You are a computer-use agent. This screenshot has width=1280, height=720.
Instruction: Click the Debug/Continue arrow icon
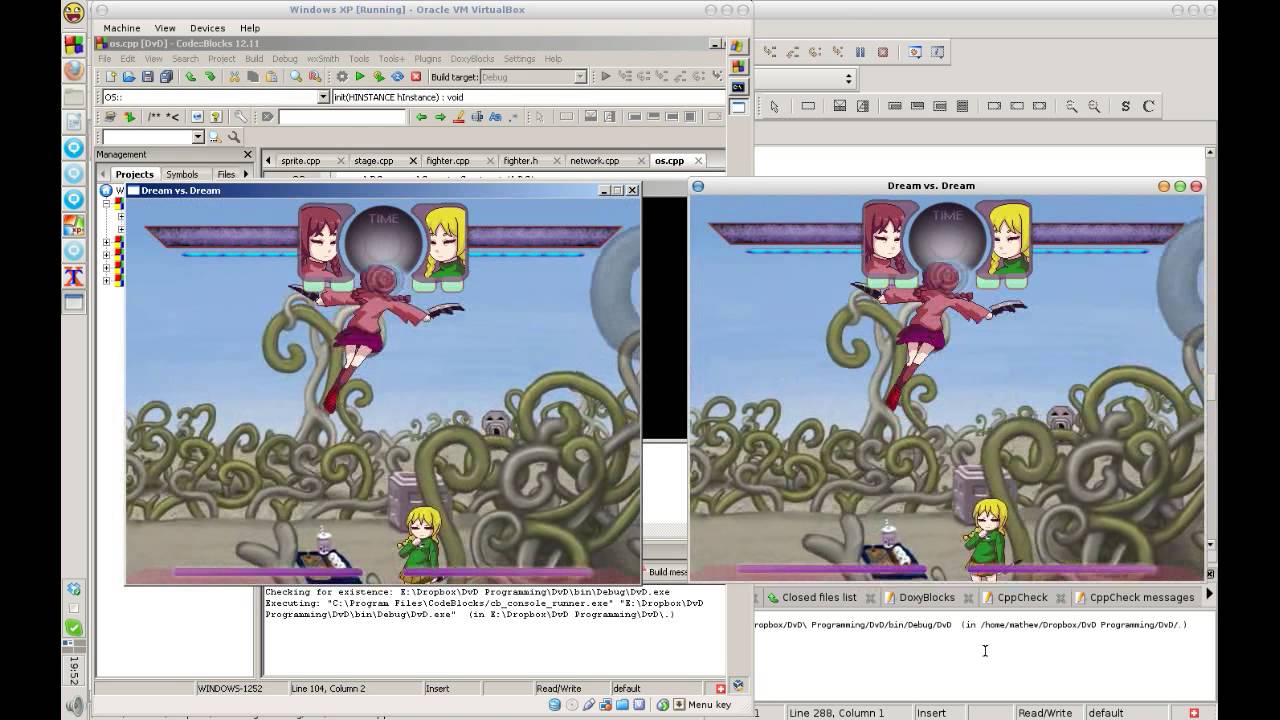[606, 77]
